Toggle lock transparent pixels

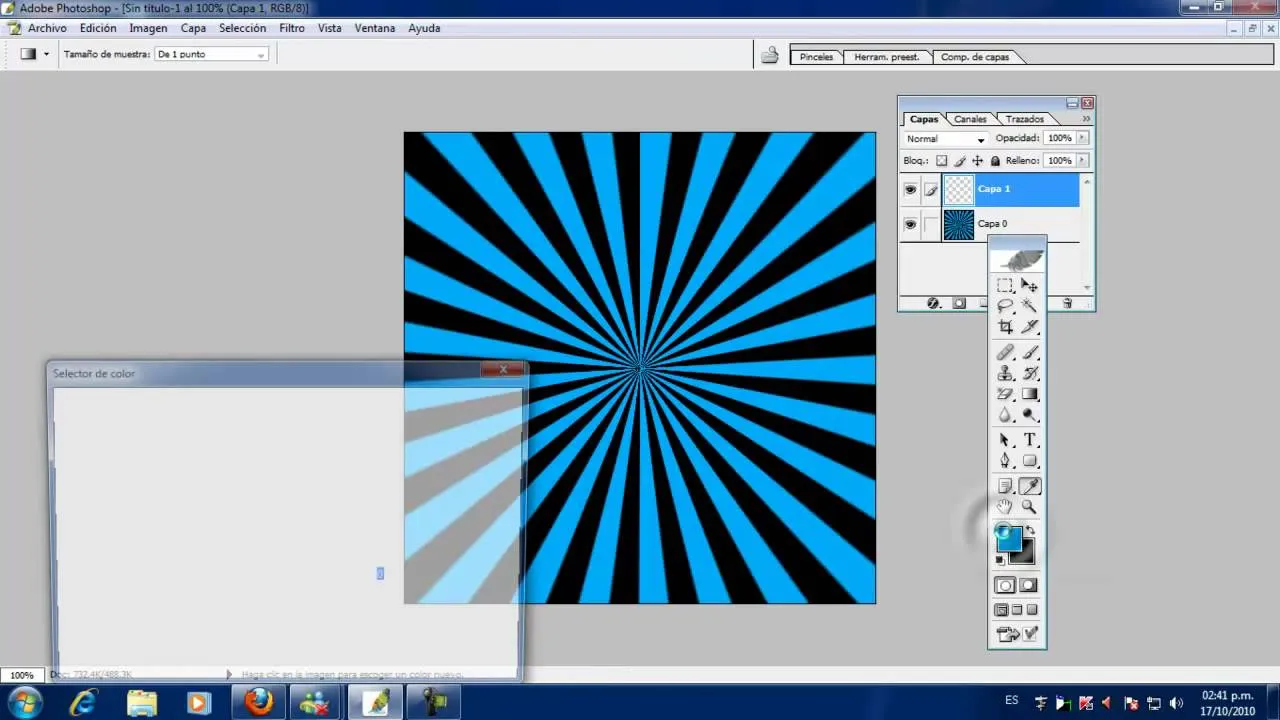click(941, 160)
